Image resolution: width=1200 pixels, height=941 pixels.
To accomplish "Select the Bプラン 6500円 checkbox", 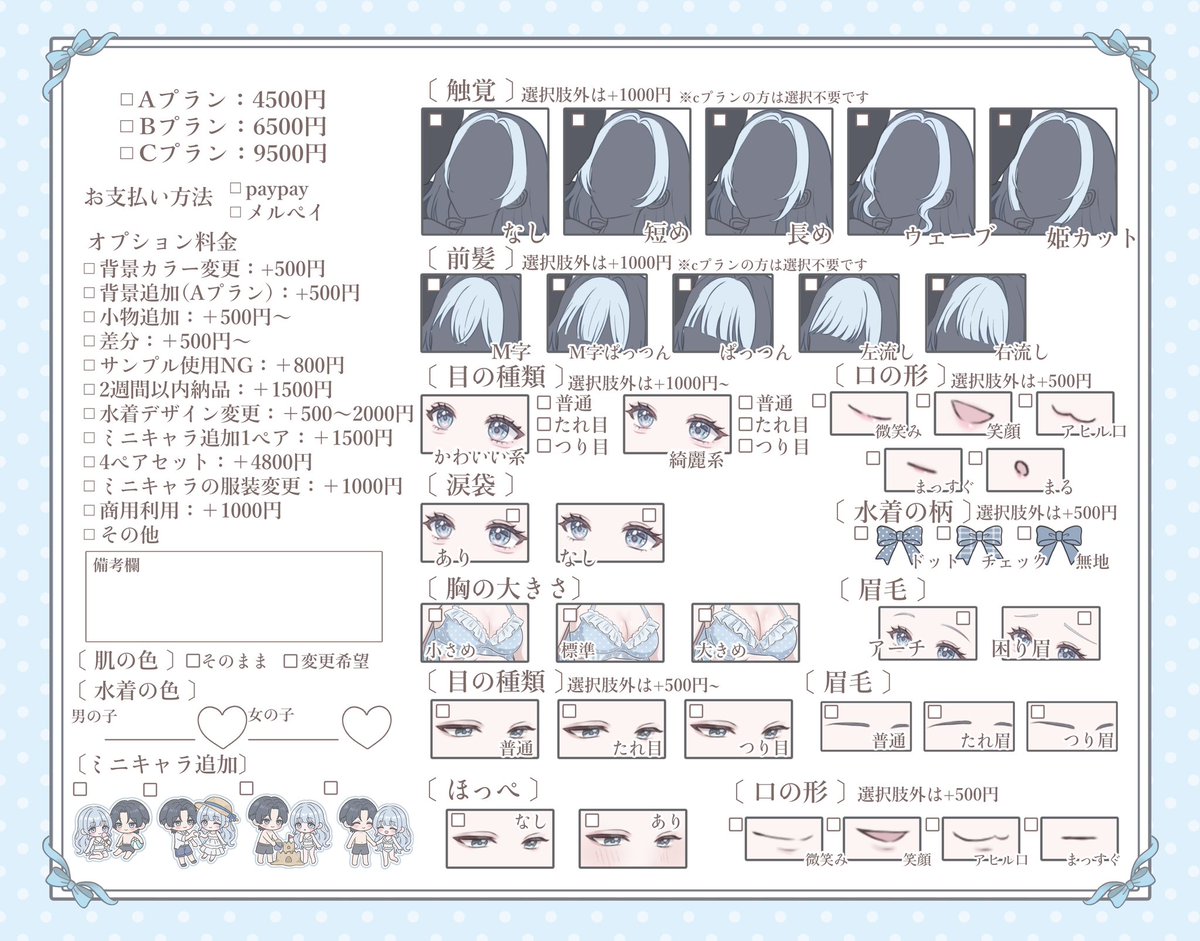I will pos(126,127).
